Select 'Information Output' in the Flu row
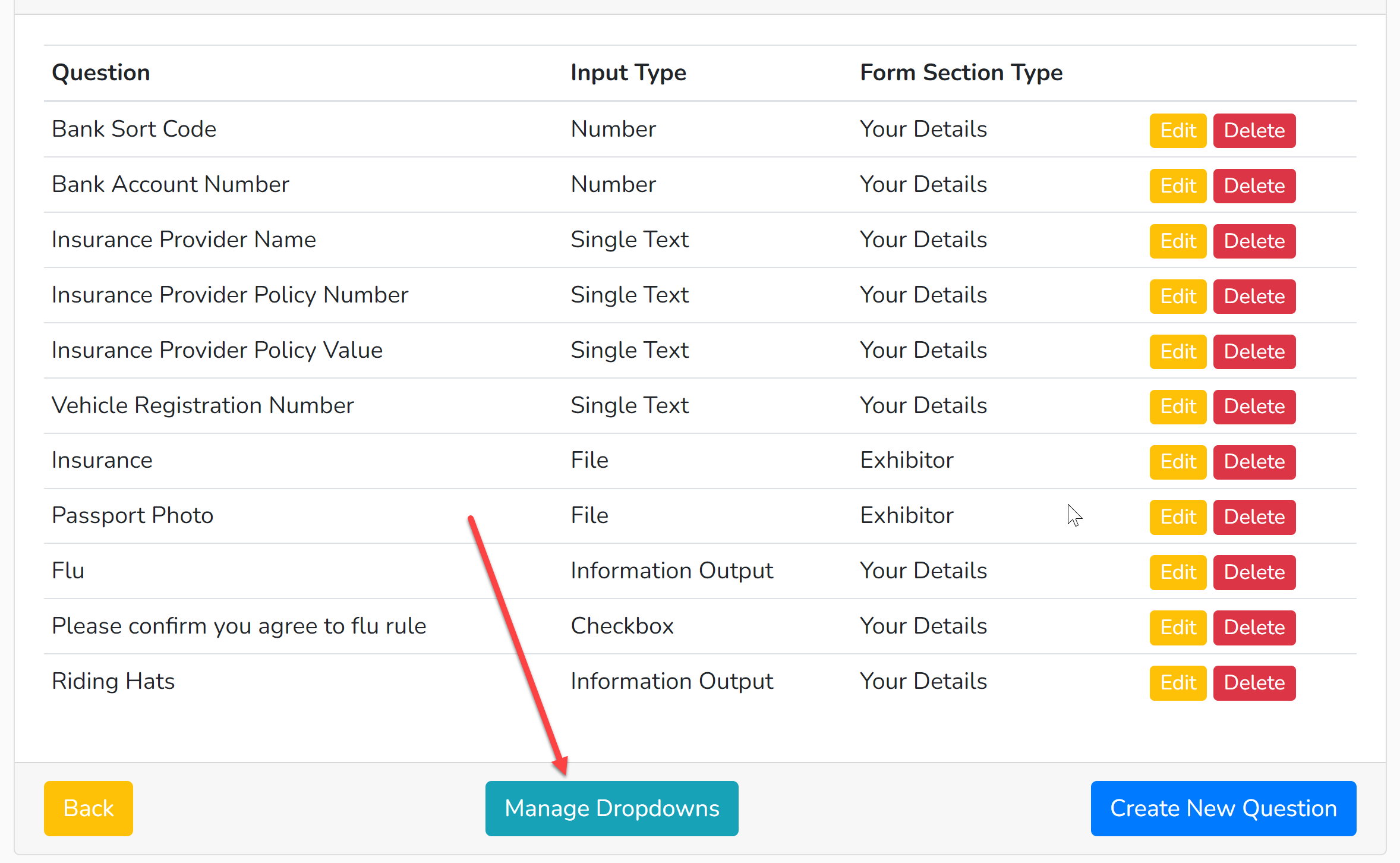This screenshot has height=863, width=1400. (672, 571)
